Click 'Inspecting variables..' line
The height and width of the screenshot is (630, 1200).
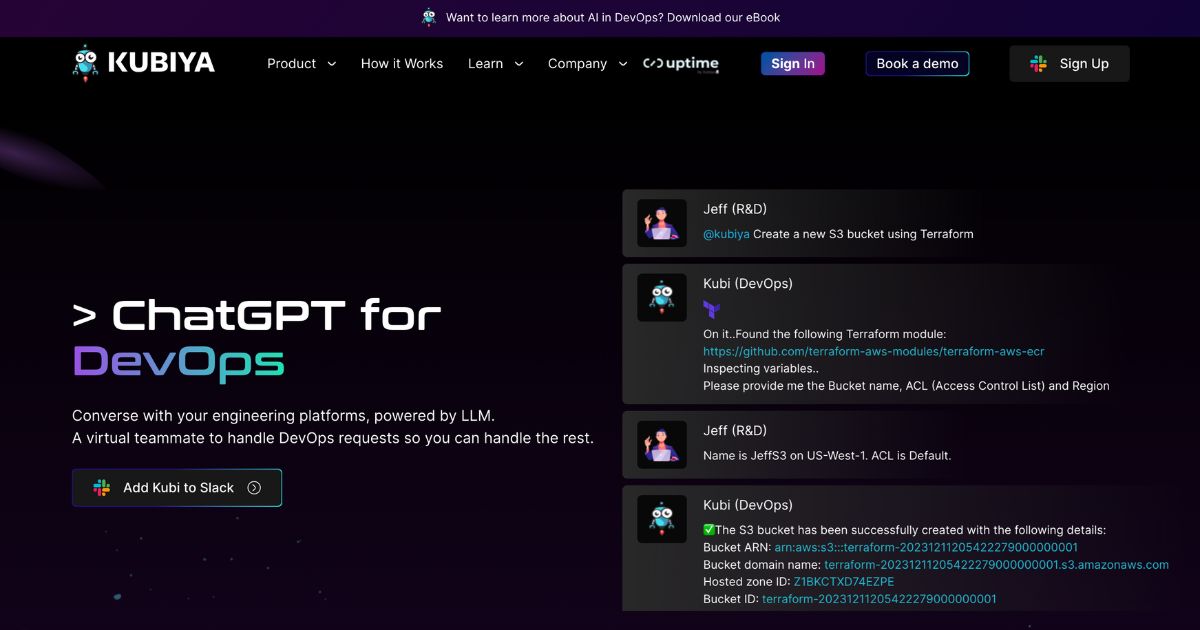point(761,369)
